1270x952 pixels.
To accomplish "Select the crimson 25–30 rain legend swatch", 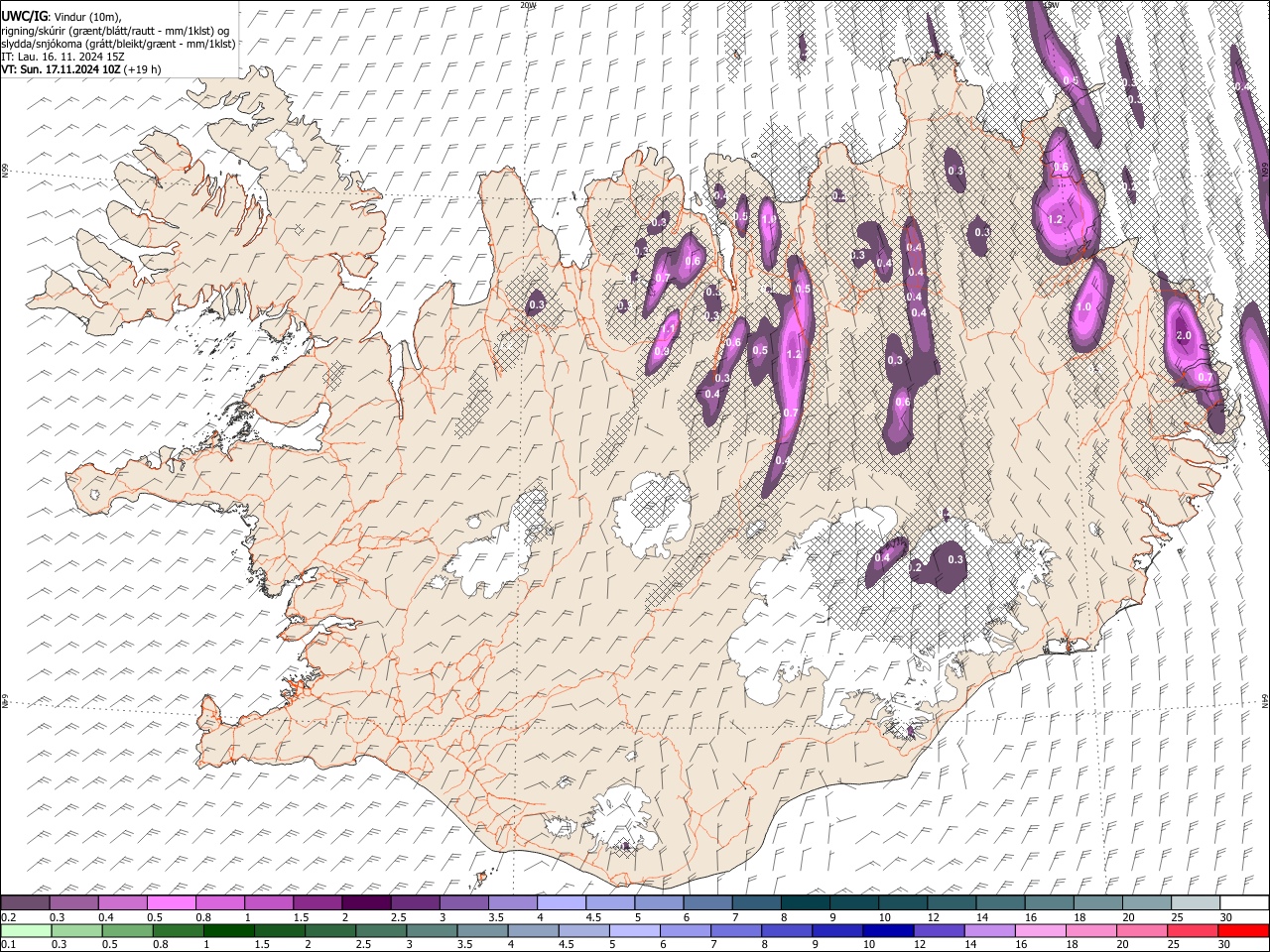I will 1192,930.
